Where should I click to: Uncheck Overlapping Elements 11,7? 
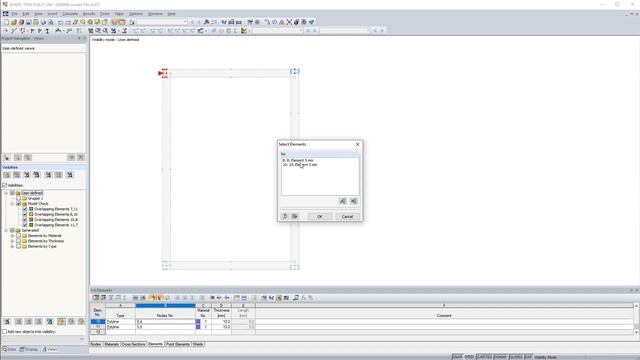click(24, 225)
